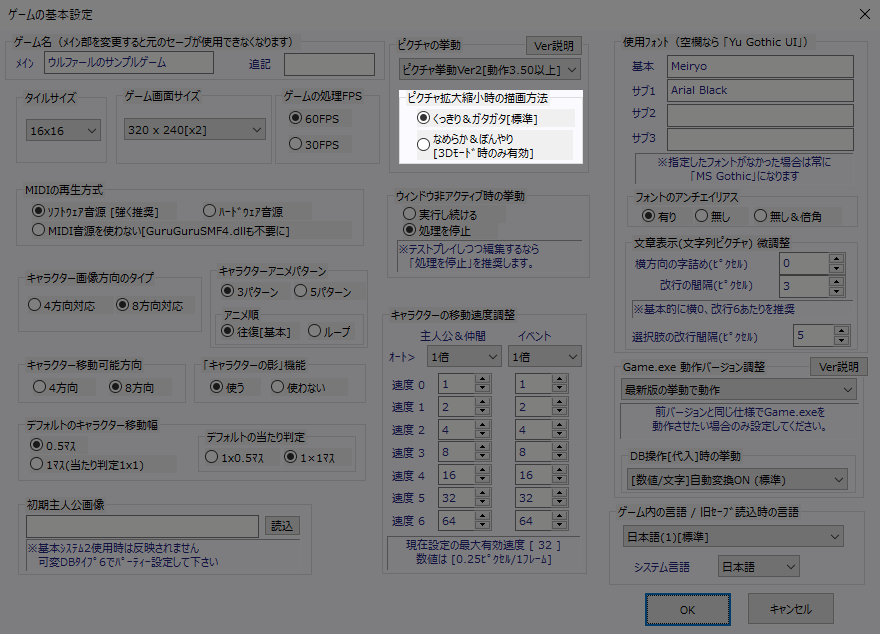This screenshot has height=634, width=880.
Task: Click the 読込 button for hero image
Action: point(282,526)
